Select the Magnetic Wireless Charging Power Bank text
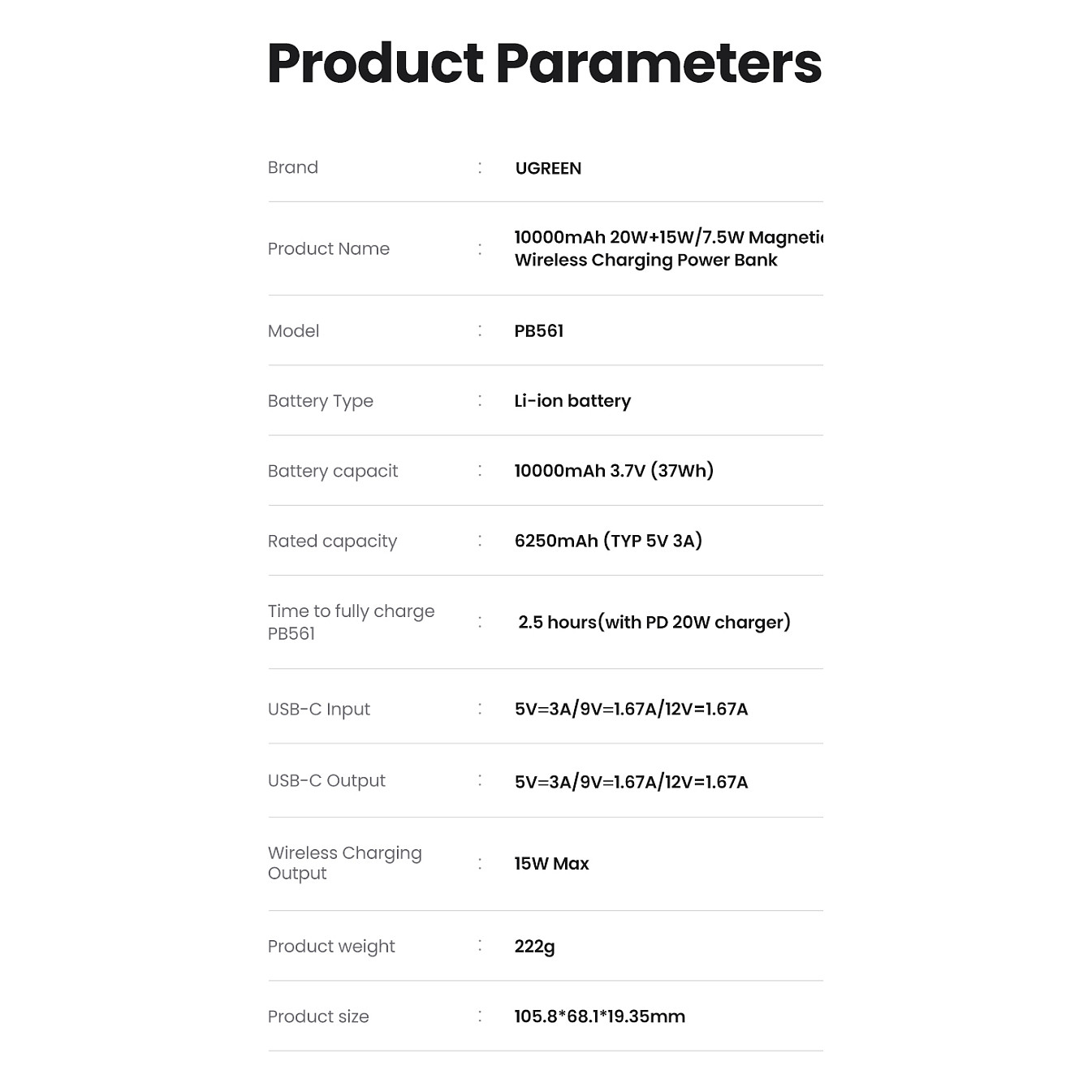The height and width of the screenshot is (1092, 1092). (x=669, y=248)
